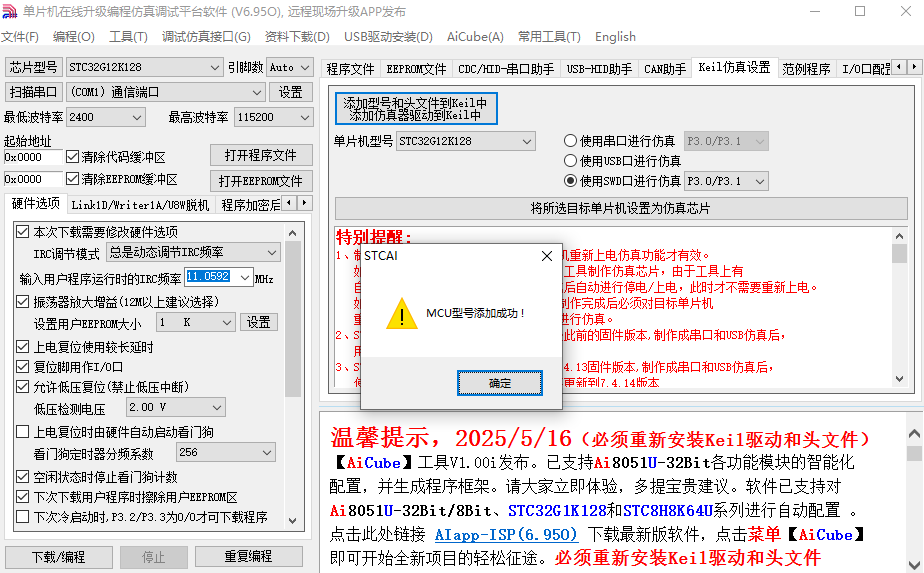This screenshot has height=573, width=924.
Task: Switch language via English menu
Action: [x=615, y=37]
